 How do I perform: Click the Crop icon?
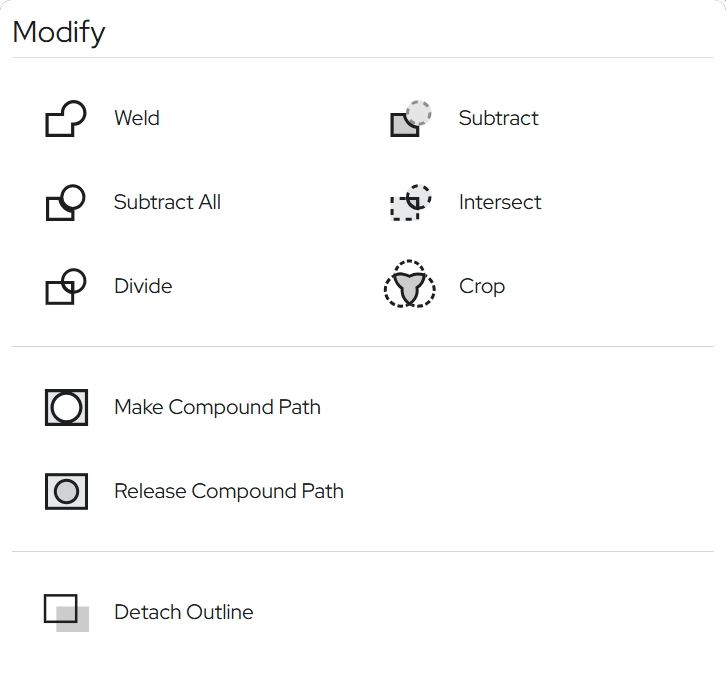point(410,285)
